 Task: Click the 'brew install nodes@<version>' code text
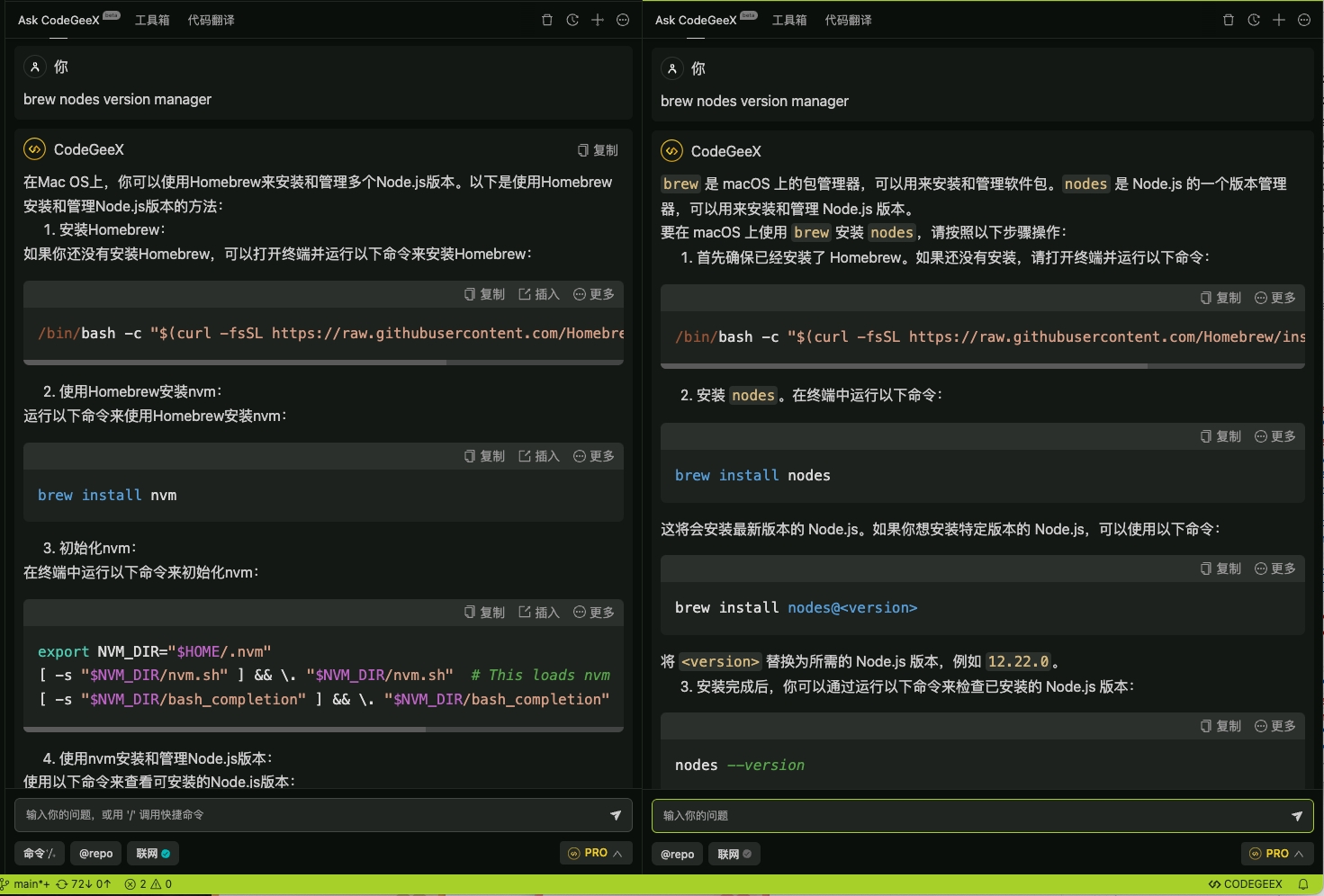click(796, 607)
